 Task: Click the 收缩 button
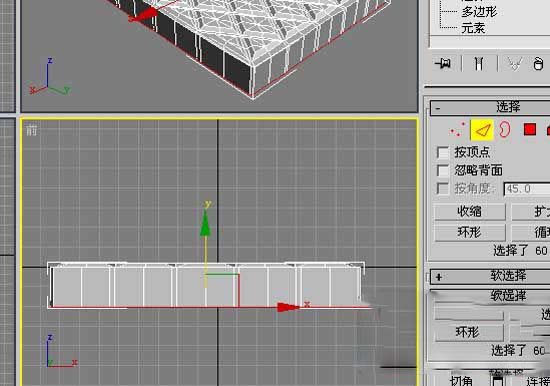(x=470, y=212)
